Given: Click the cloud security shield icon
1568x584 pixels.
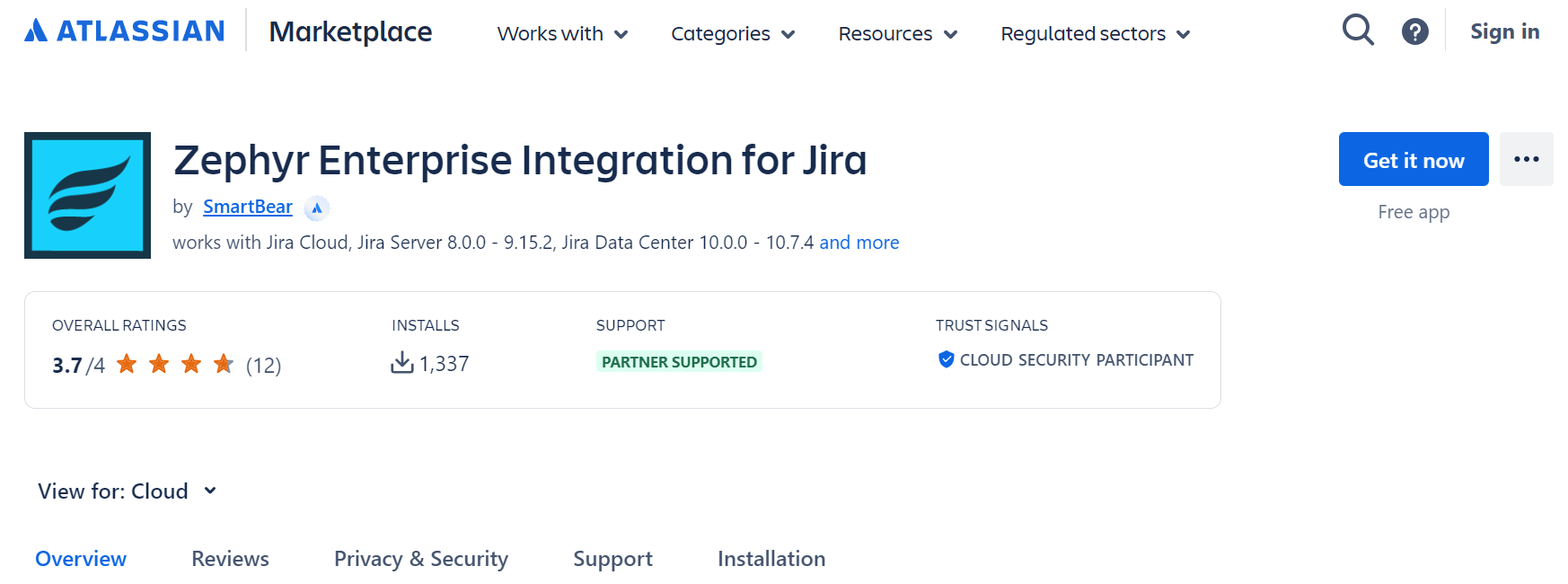Looking at the screenshot, I should [x=946, y=359].
